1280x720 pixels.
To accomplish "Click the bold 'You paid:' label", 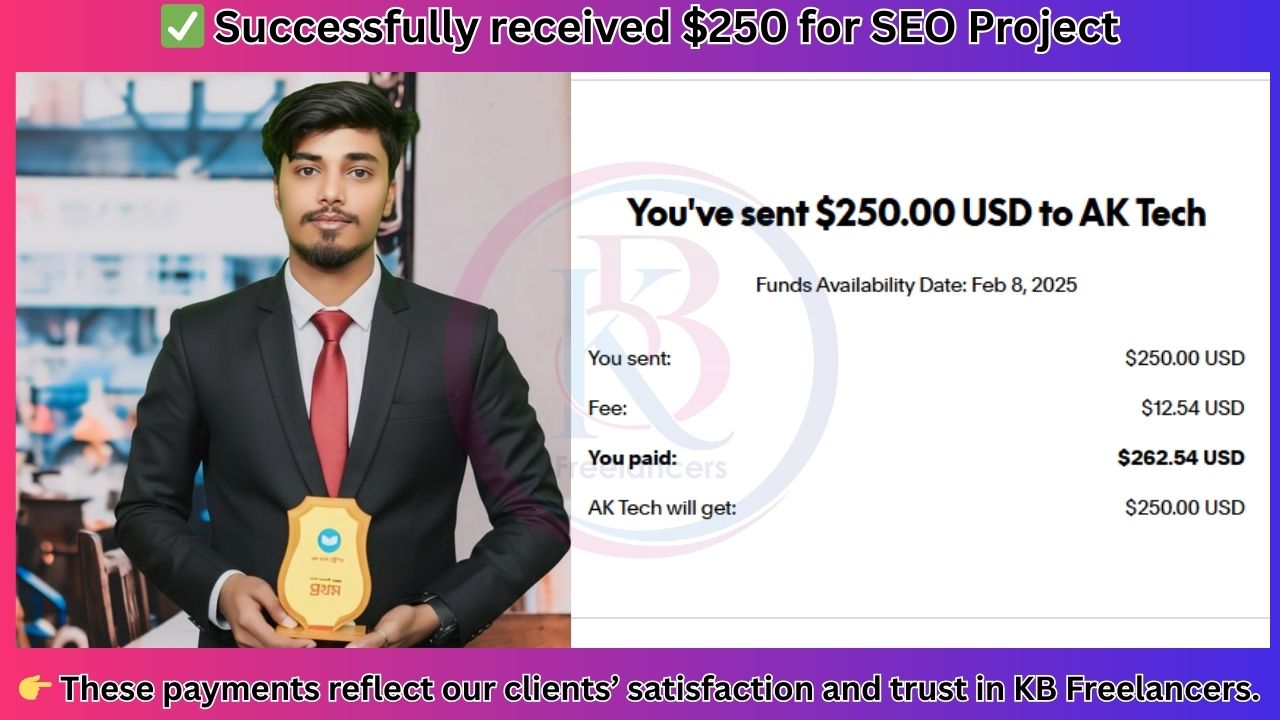I will (632, 458).
